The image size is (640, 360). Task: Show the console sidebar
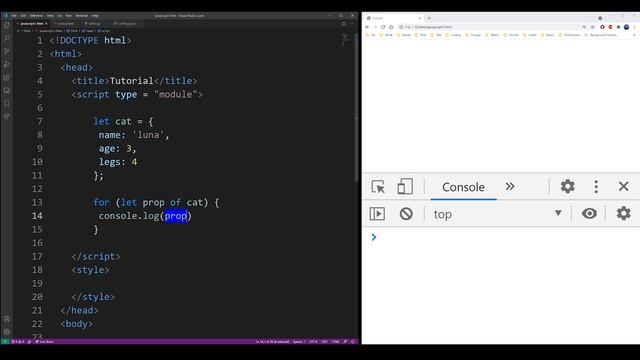pyautogui.click(x=377, y=213)
